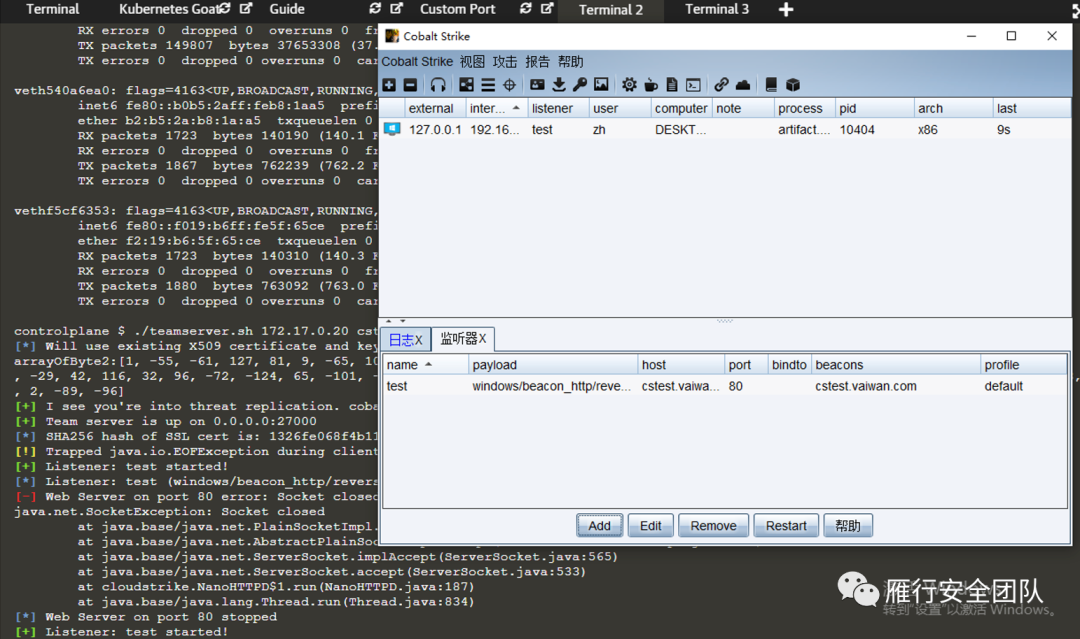Viewport: 1080px width, 639px height.
Task: Sort sessions by the pid column header
Action: tap(873, 108)
